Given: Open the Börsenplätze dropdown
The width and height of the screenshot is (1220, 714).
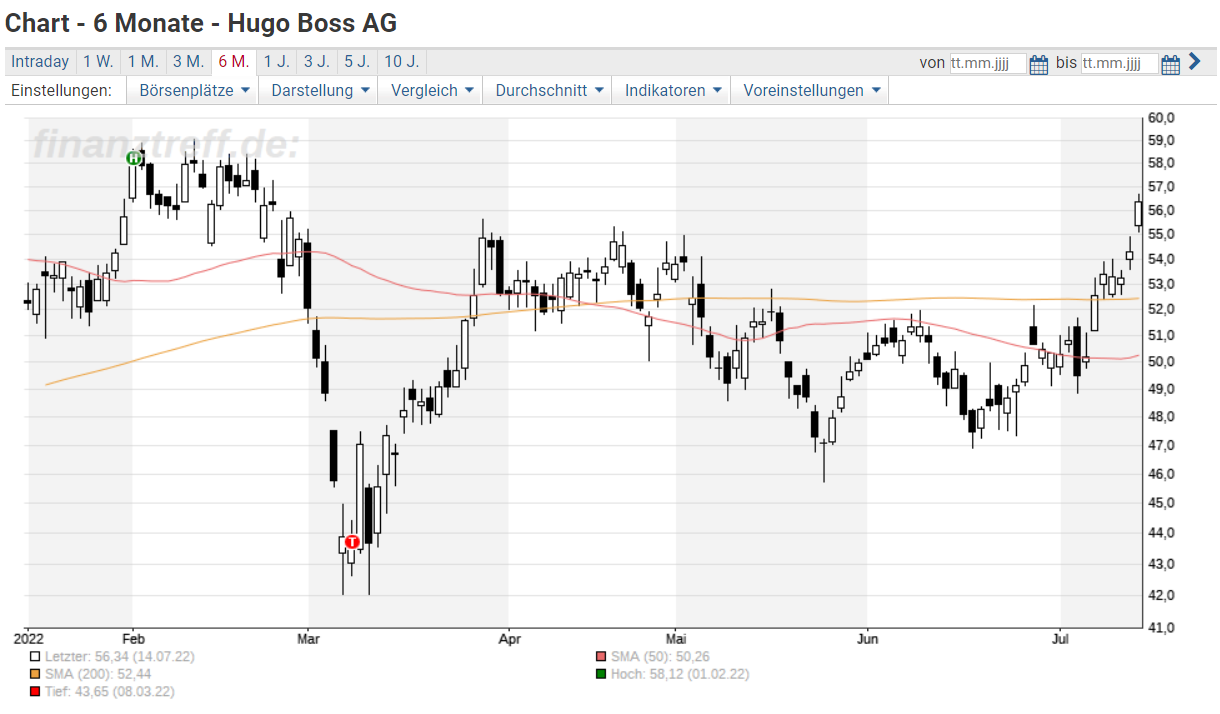Looking at the screenshot, I should (x=193, y=90).
